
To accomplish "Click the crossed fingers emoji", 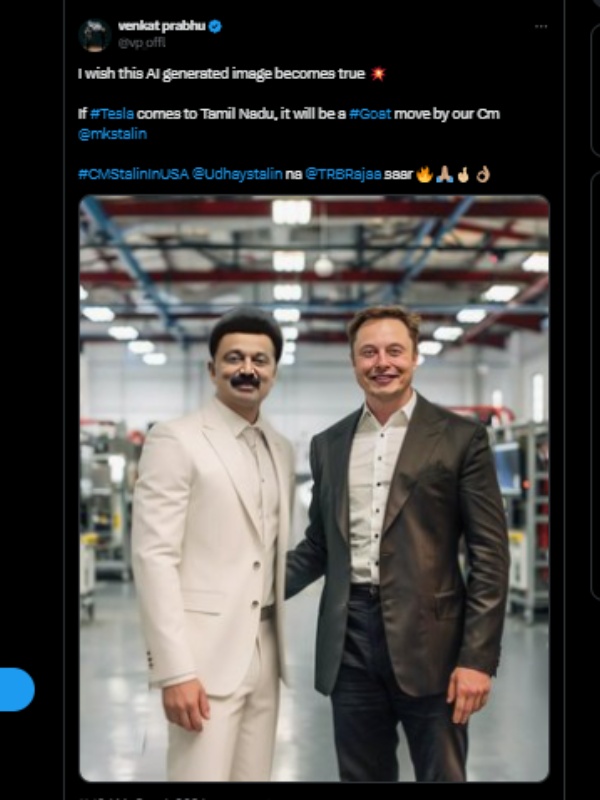I will [x=463, y=174].
